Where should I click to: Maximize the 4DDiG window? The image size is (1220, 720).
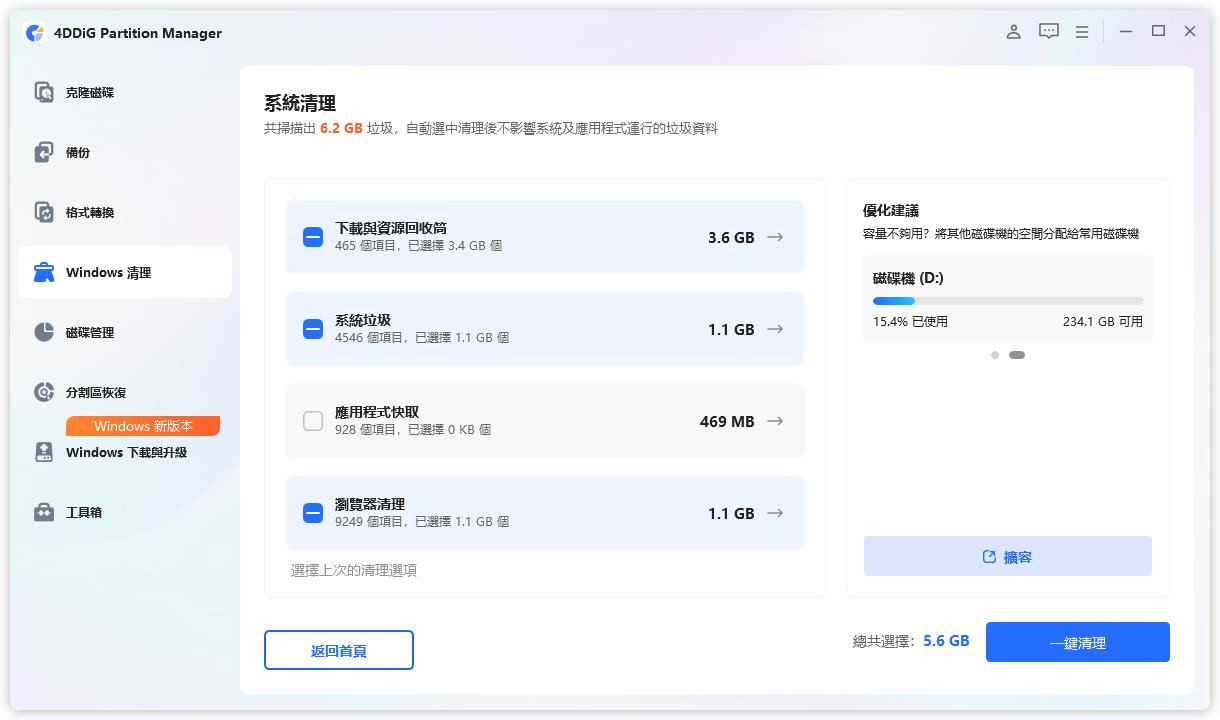pyautogui.click(x=1158, y=32)
